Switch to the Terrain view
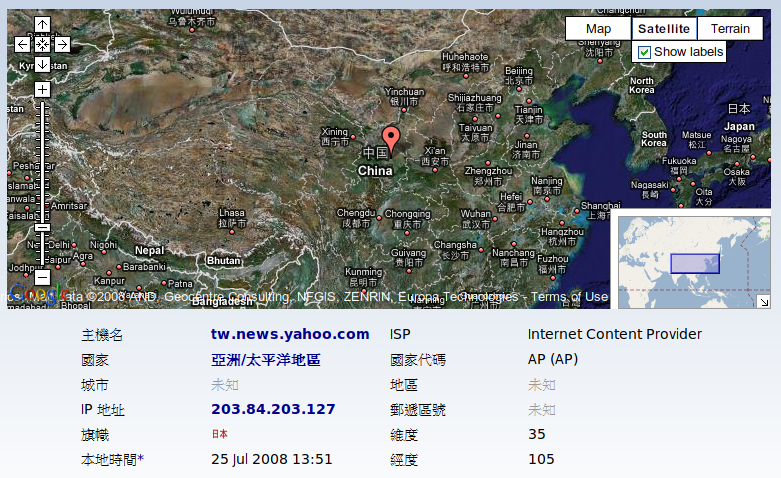This screenshot has height=478, width=781. pyautogui.click(x=730, y=29)
